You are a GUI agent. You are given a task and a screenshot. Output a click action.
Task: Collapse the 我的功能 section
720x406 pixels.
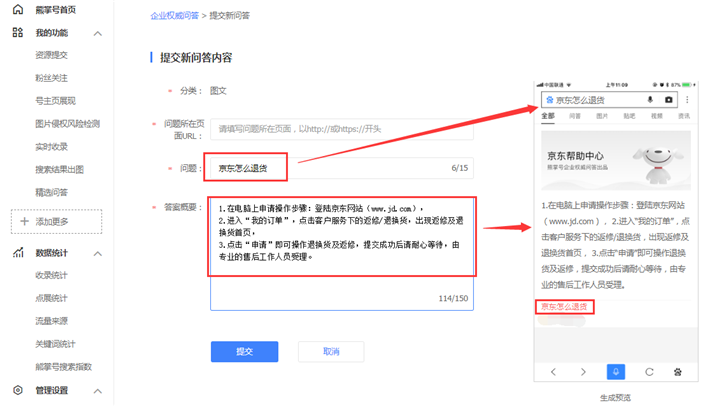98,33
